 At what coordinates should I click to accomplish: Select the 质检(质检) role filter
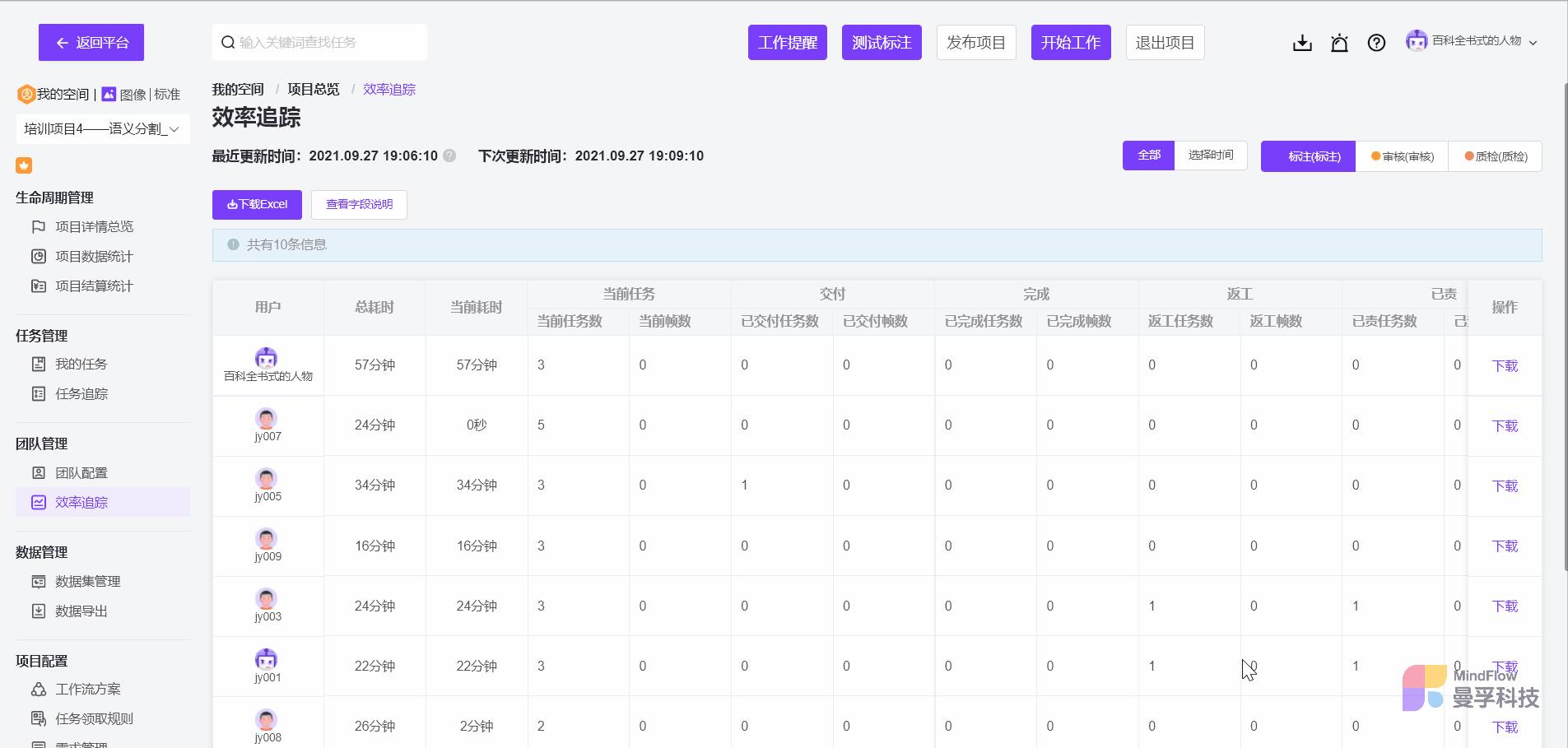point(1496,156)
